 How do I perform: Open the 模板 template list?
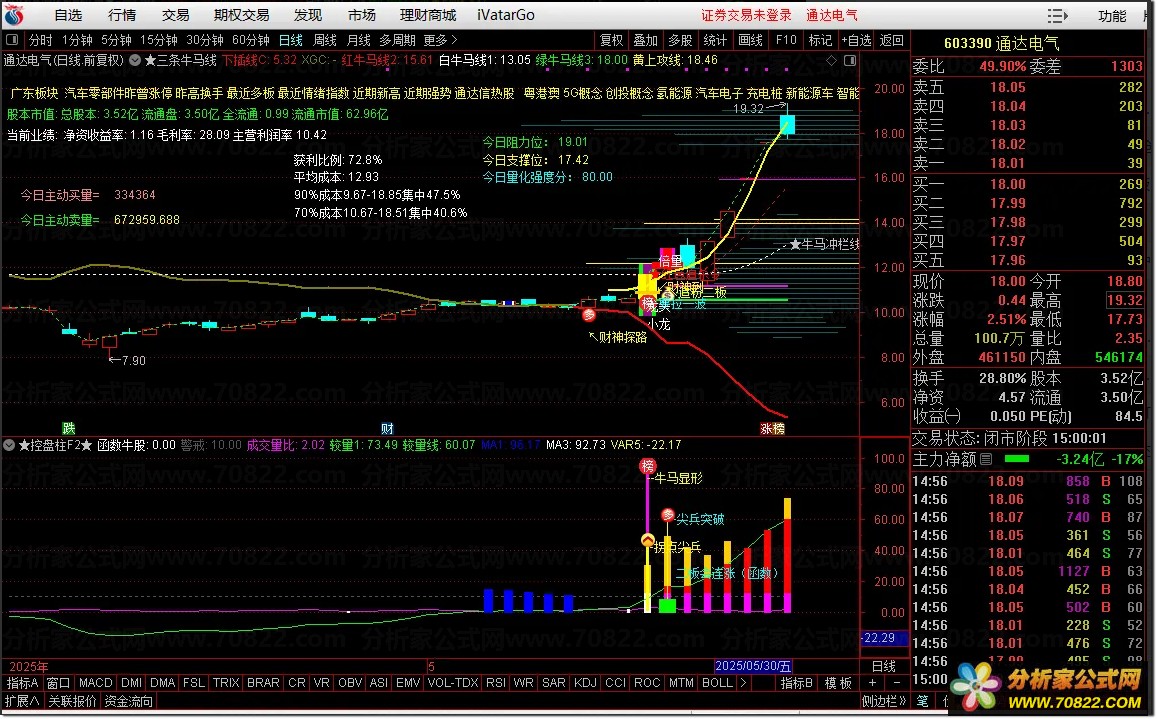pos(838,683)
